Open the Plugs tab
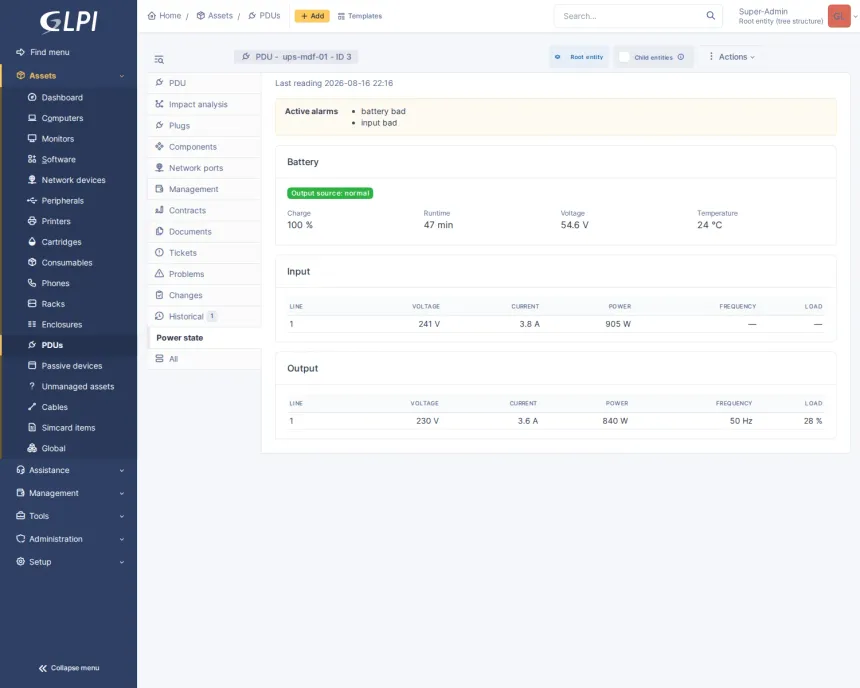 (204, 126)
